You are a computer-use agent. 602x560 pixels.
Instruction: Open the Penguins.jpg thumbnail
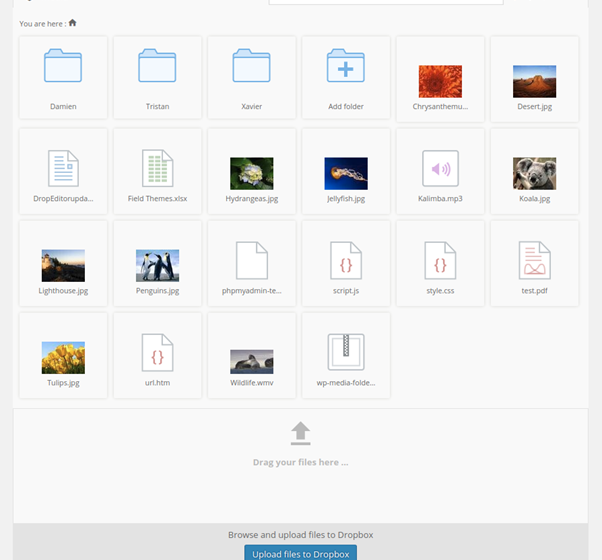pos(157,266)
